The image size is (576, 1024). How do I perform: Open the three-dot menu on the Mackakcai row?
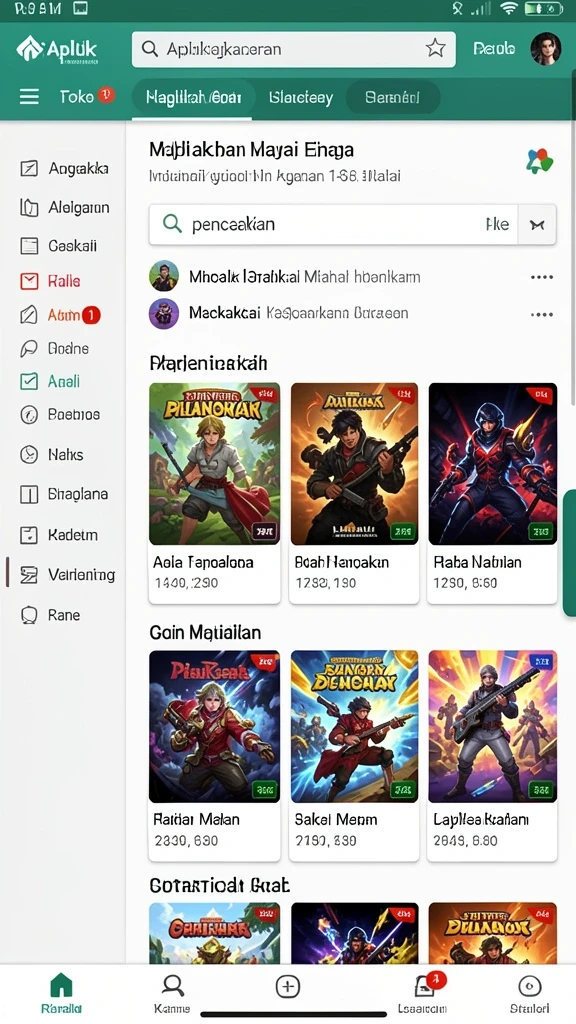tap(541, 314)
